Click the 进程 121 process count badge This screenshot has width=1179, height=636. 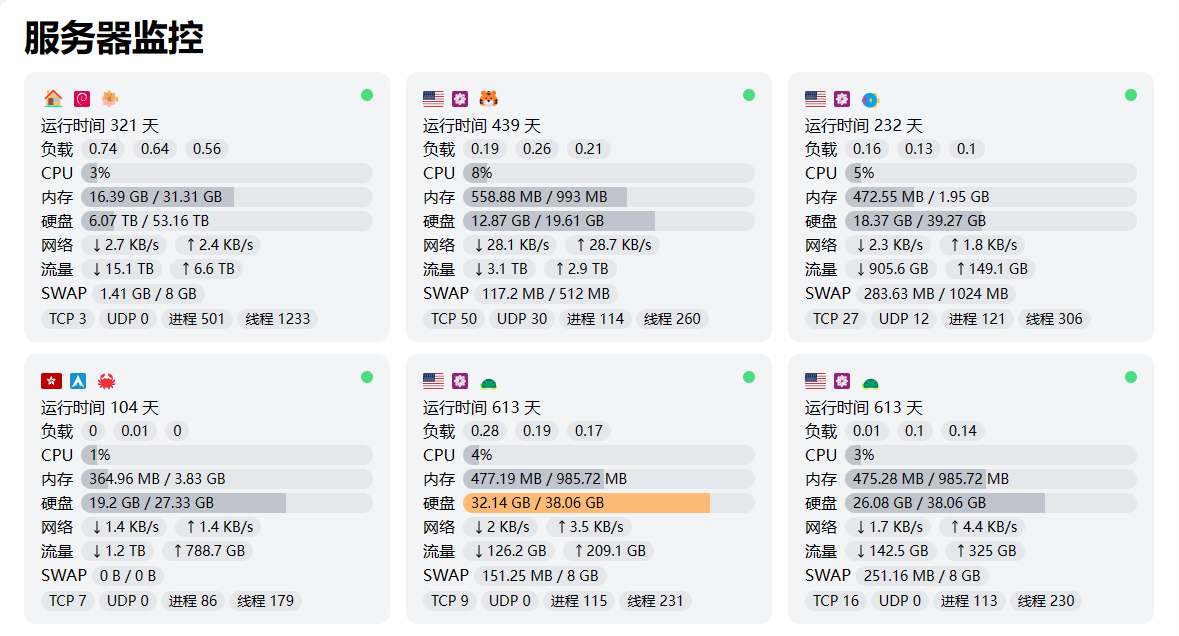pyautogui.click(x=977, y=319)
